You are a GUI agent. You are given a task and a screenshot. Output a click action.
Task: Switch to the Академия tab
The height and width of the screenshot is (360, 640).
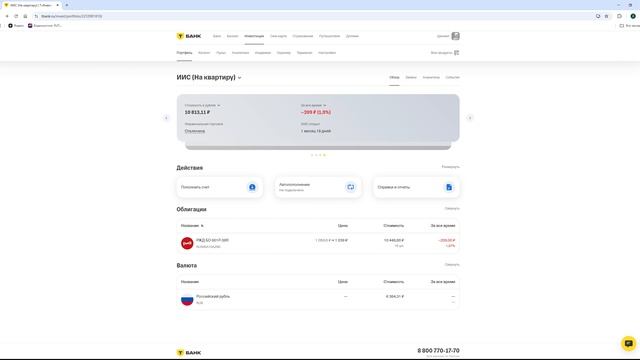[x=263, y=53]
